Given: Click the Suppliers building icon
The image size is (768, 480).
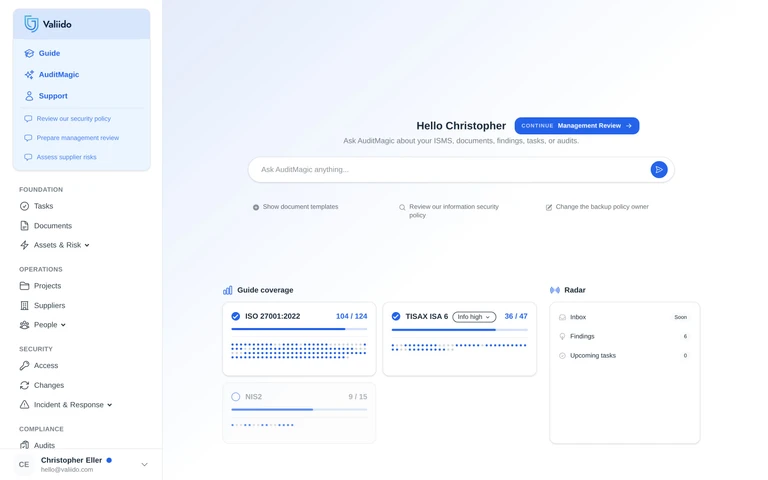Looking at the screenshot, I should pos(24,306).
